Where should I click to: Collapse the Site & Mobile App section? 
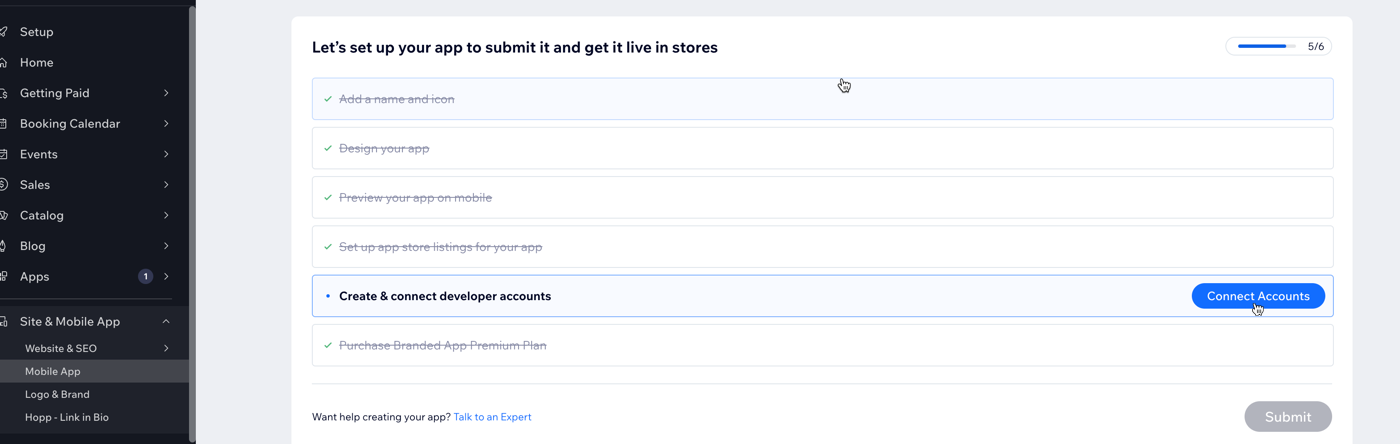coord(166,322)
